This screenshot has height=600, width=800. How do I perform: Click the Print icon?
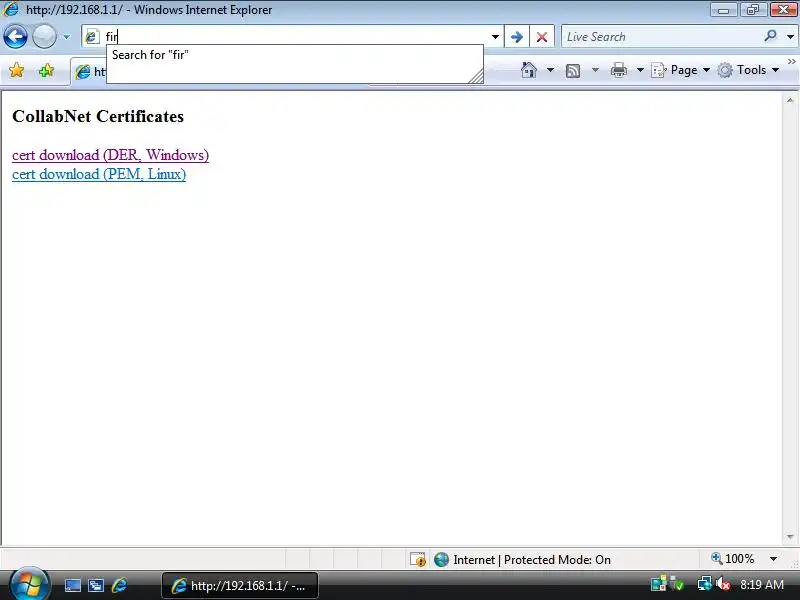click(x=618, y=70)
